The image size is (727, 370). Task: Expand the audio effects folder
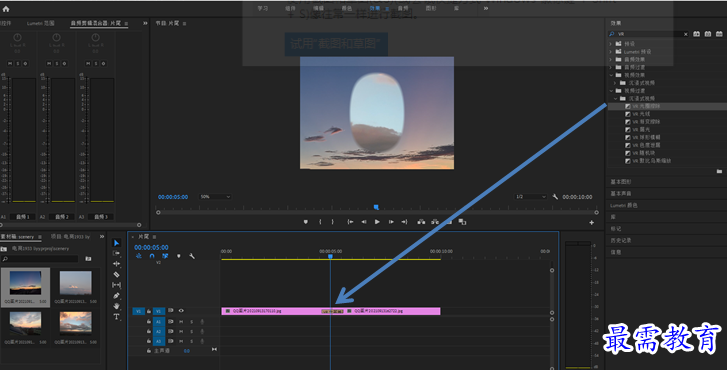click(x=611, y=59)
